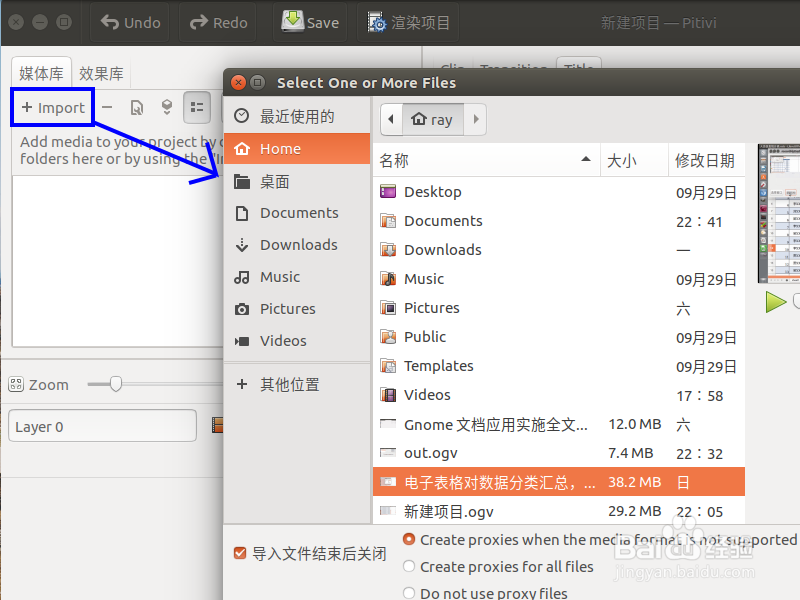Image resolution: width=800 pixels, height=600 pixels.
Task: Select the Music folder in file list
Action: click(x=559, y=279)
